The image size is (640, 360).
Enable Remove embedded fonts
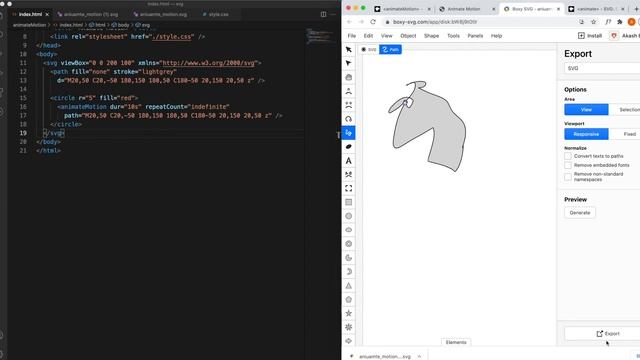568,165
